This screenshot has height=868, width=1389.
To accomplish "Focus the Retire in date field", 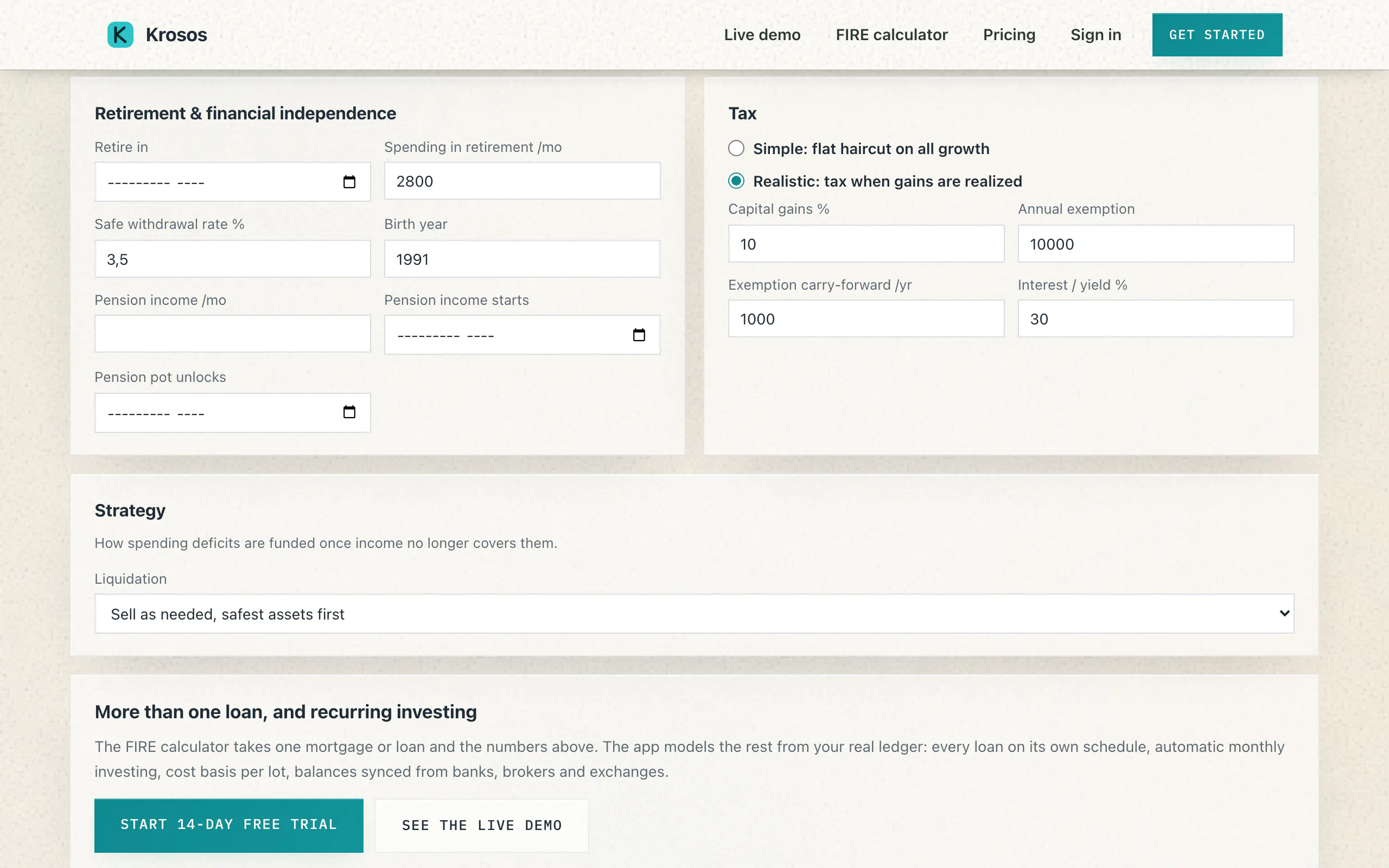I will coord(232,182).
